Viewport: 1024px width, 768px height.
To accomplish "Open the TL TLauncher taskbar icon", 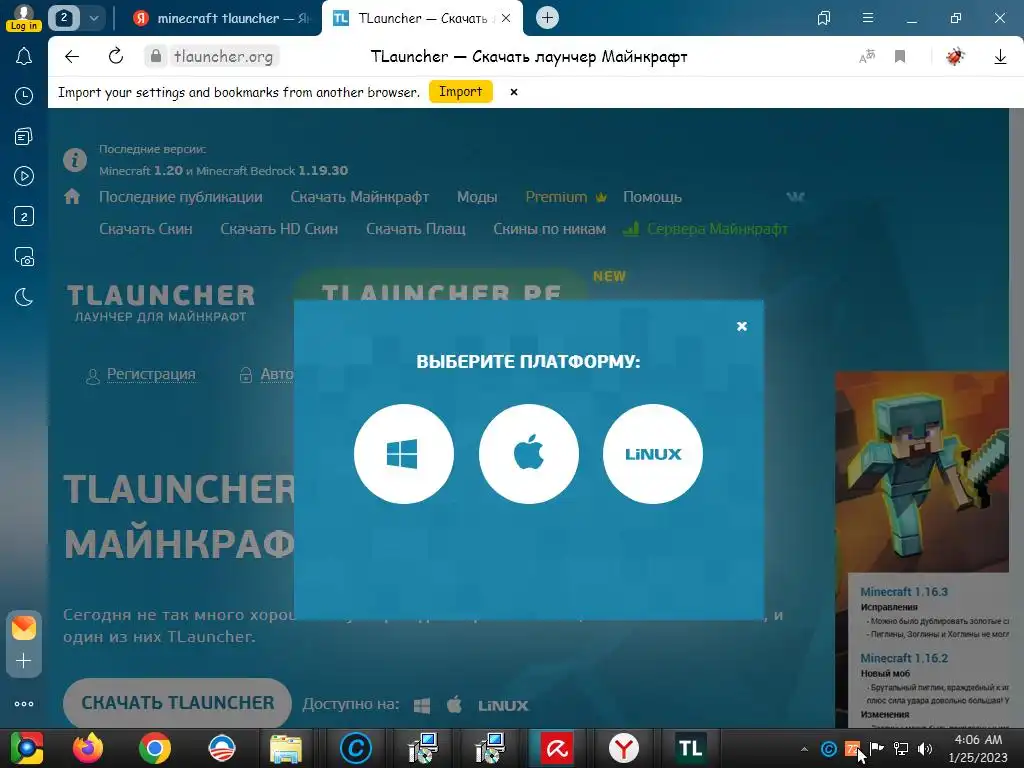I will point(690,748).
